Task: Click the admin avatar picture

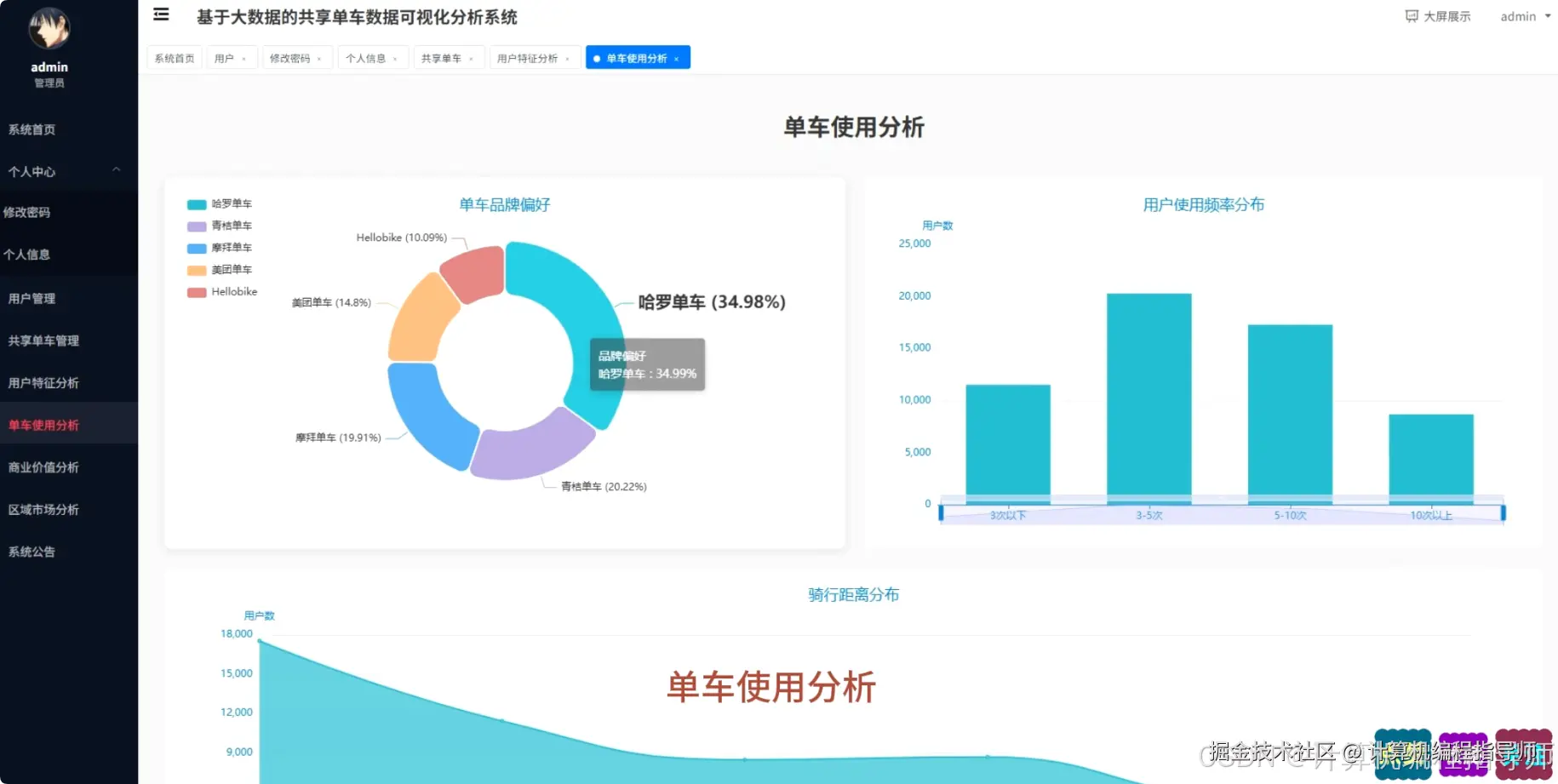Action: tap(49, 29)
